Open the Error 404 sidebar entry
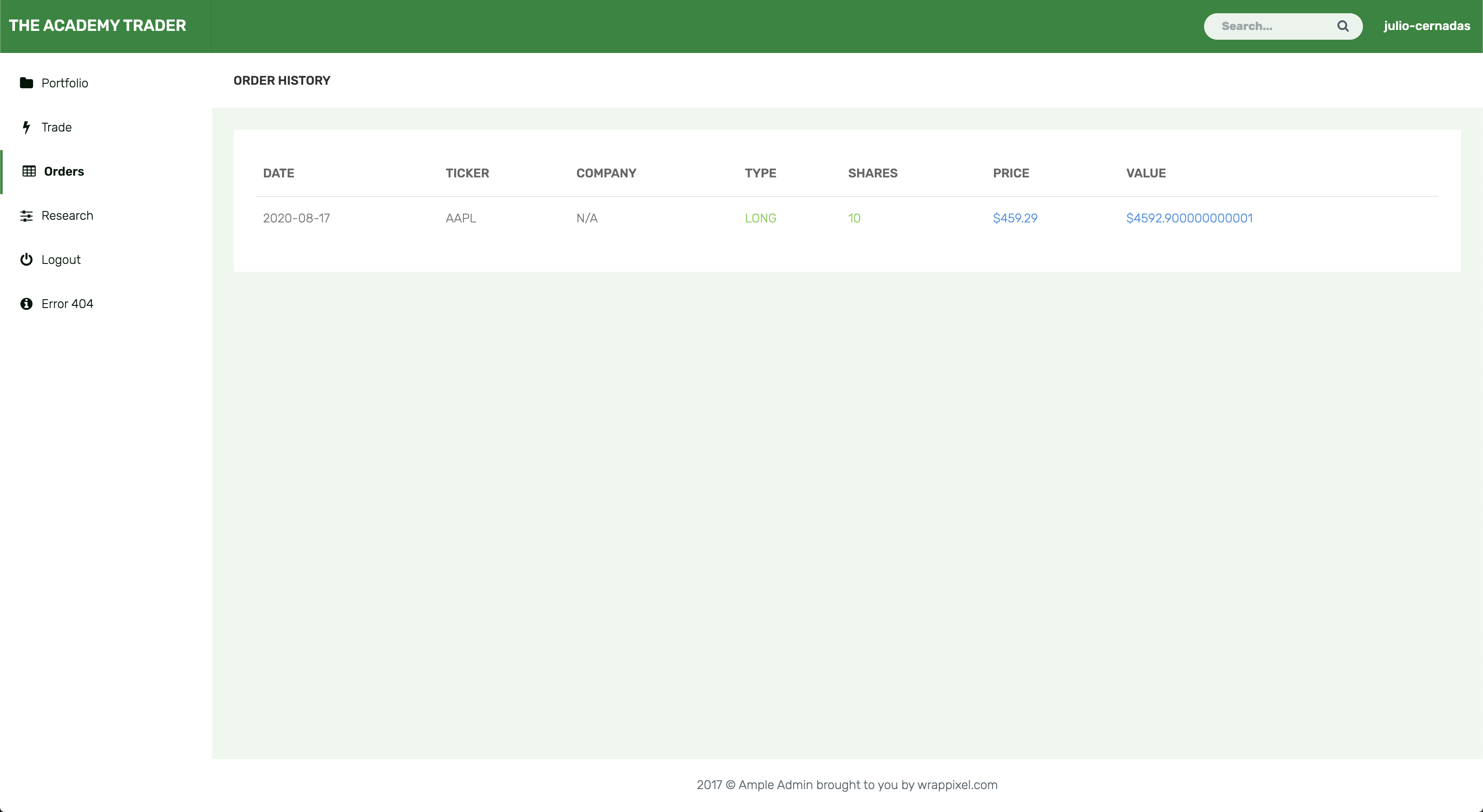The image size is (1483, 812). click(x=68, y=304)
